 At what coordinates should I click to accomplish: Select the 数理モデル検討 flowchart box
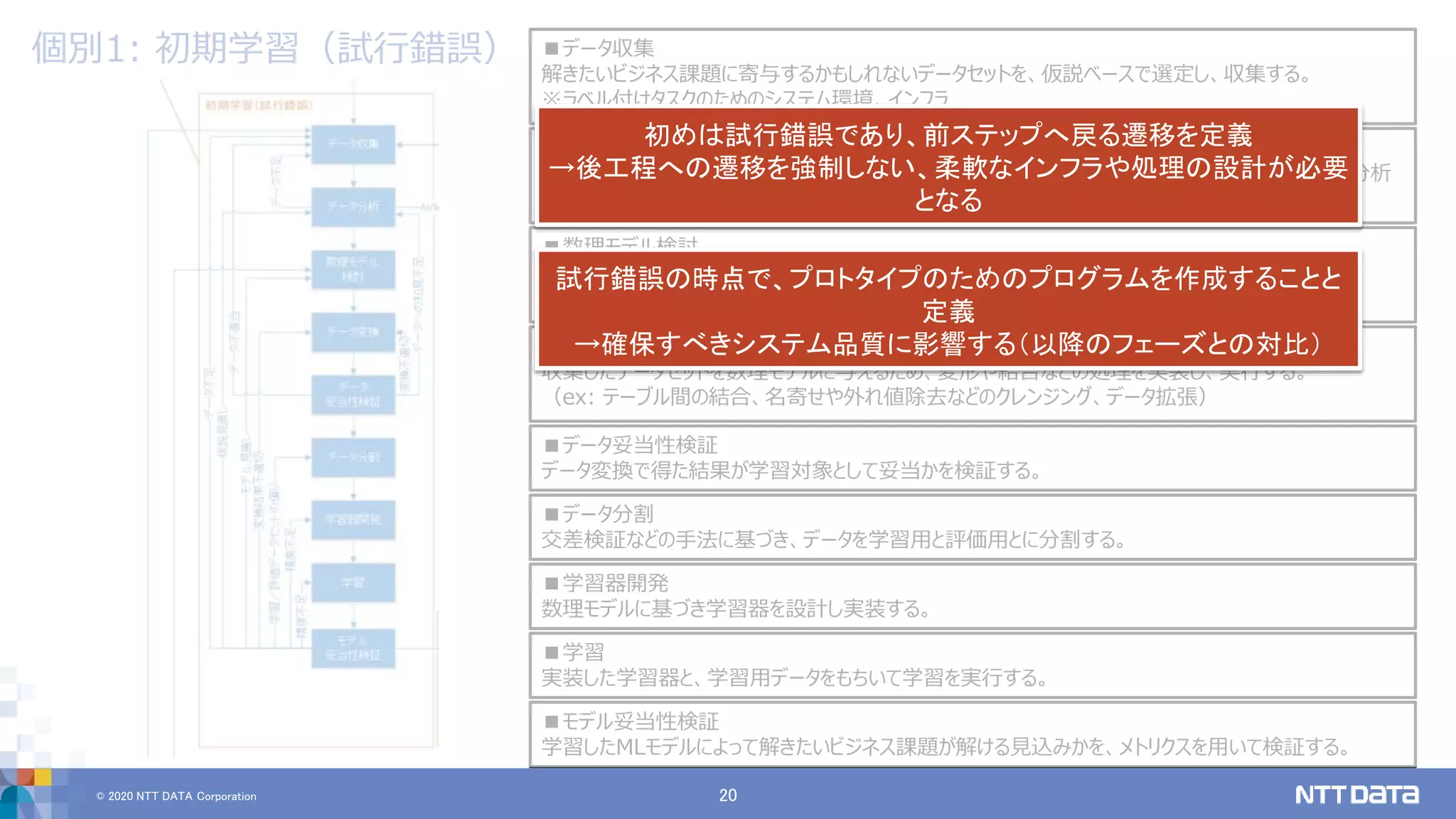click(353, 269)
